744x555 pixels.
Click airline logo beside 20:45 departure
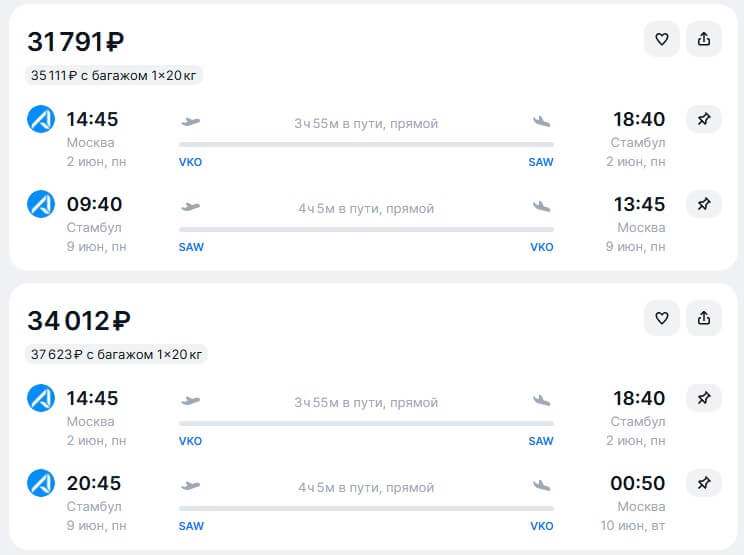click(41, 483)
